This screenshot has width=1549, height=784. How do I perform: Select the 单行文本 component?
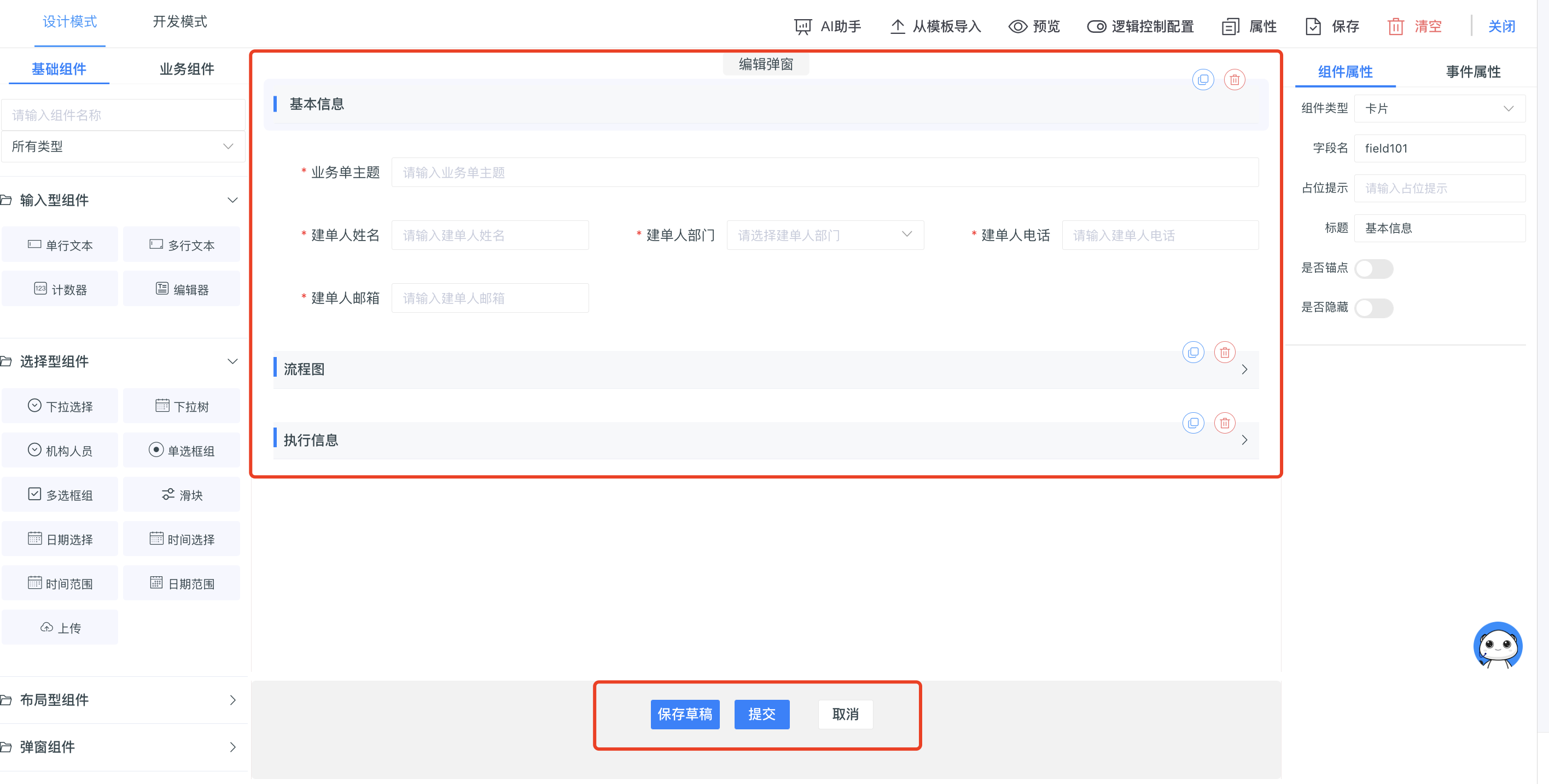[x=60, y=245]
